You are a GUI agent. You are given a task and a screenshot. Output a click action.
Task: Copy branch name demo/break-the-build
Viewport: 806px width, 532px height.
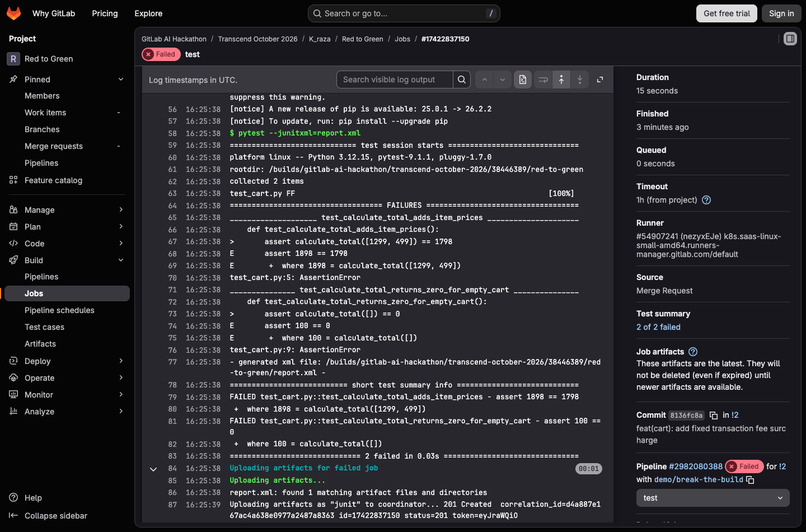point(750,480)
